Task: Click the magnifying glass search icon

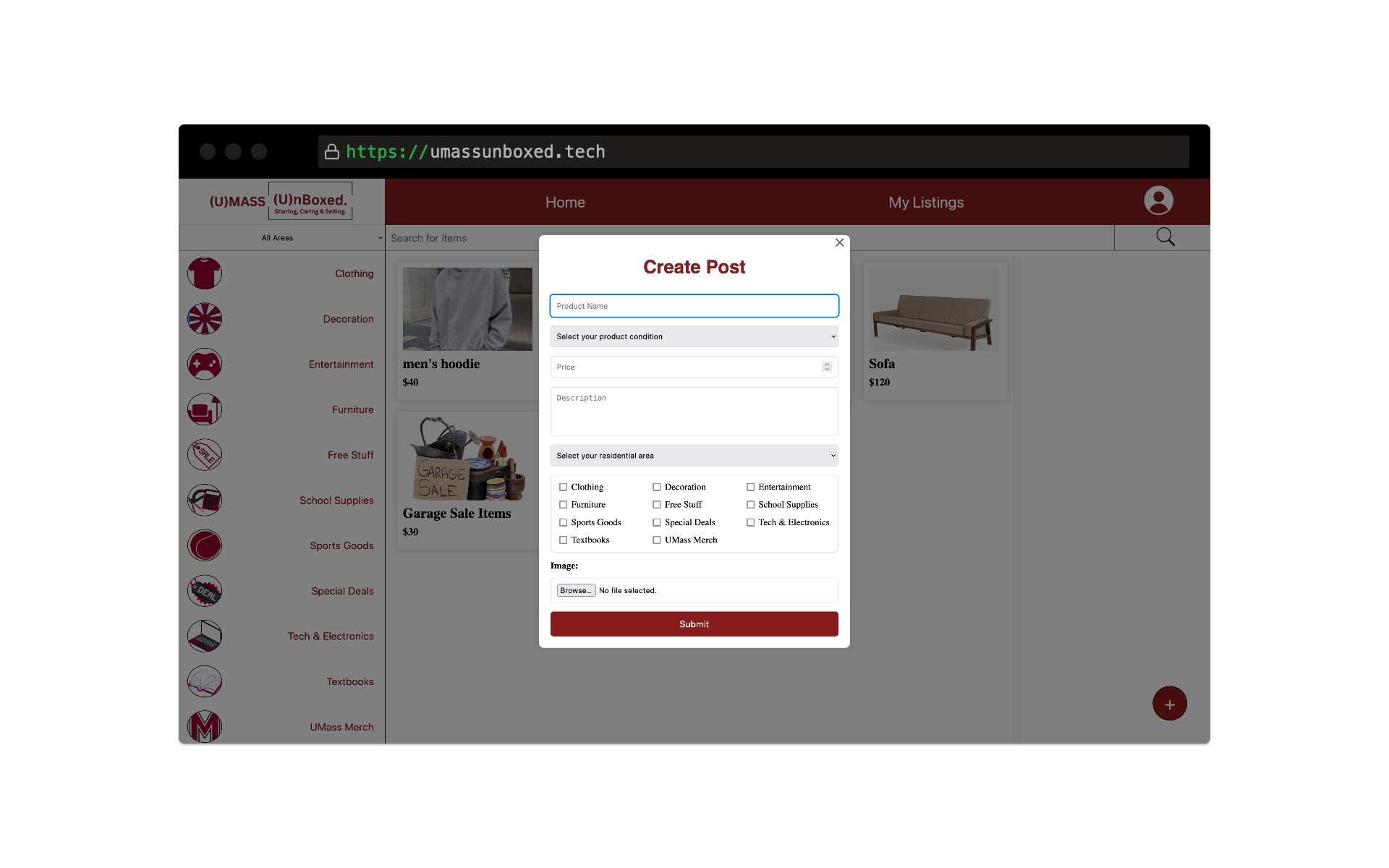Action: click(x=1165, y=237)
